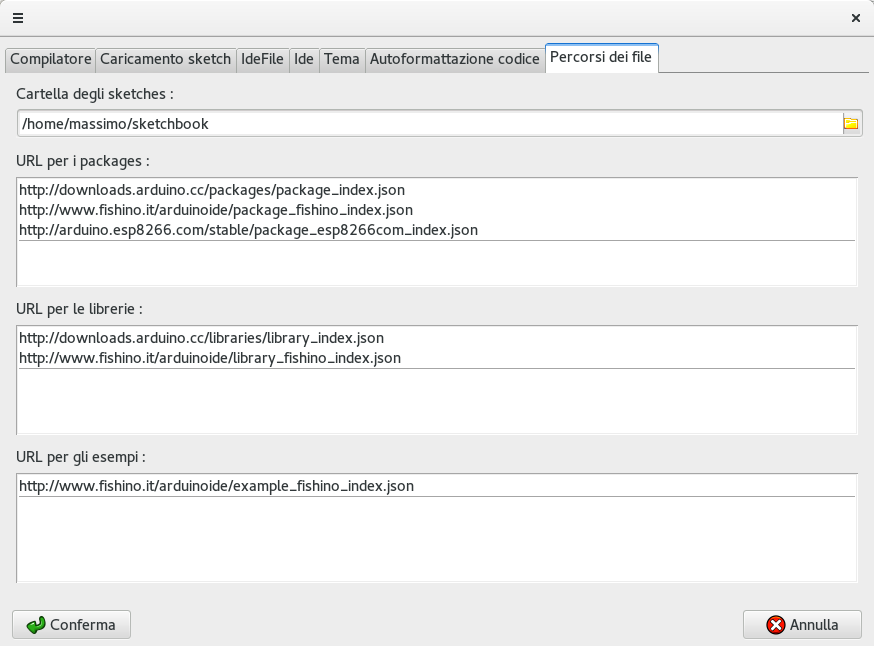Click empty area in packages URL list

(x=436, y=264)
